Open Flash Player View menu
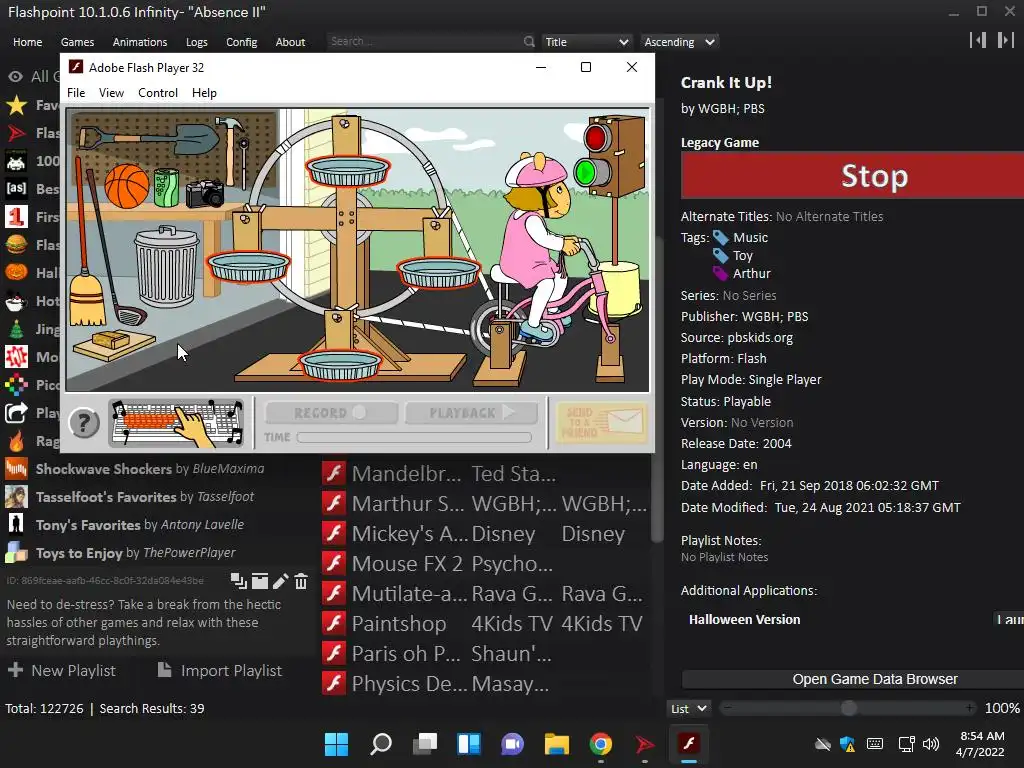1024x768 pixels. (111, 93)
